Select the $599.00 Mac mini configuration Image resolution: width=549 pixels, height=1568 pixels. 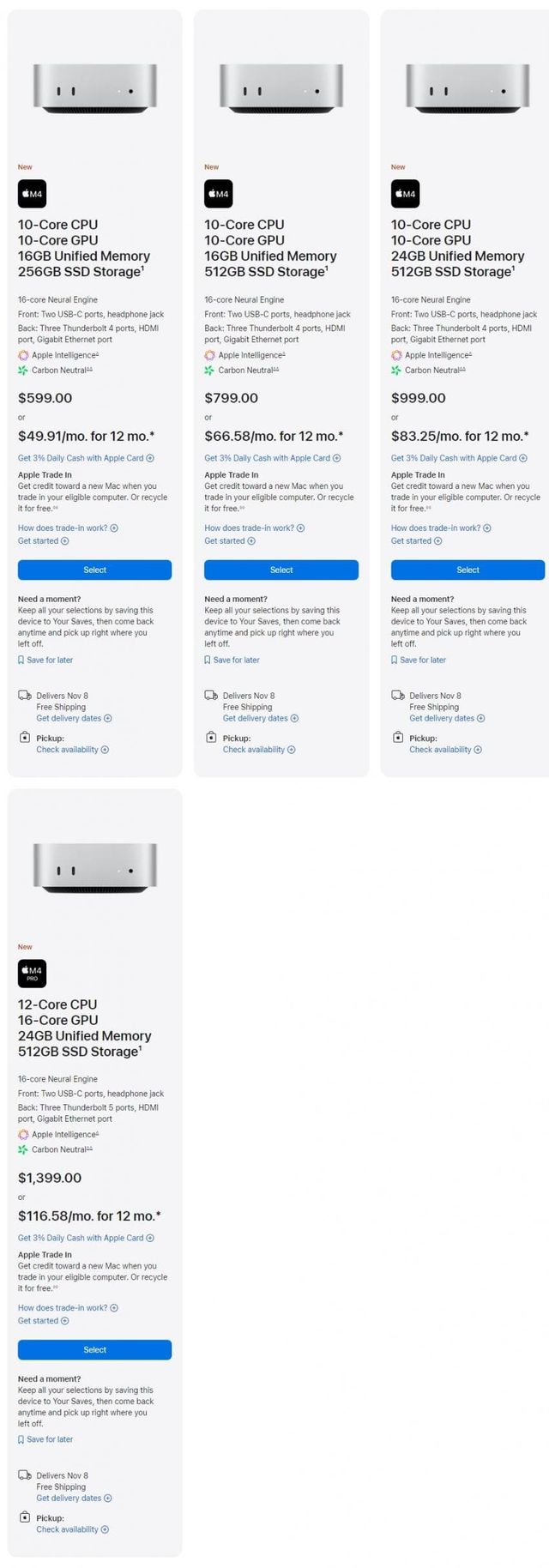(x=94, y=570)
